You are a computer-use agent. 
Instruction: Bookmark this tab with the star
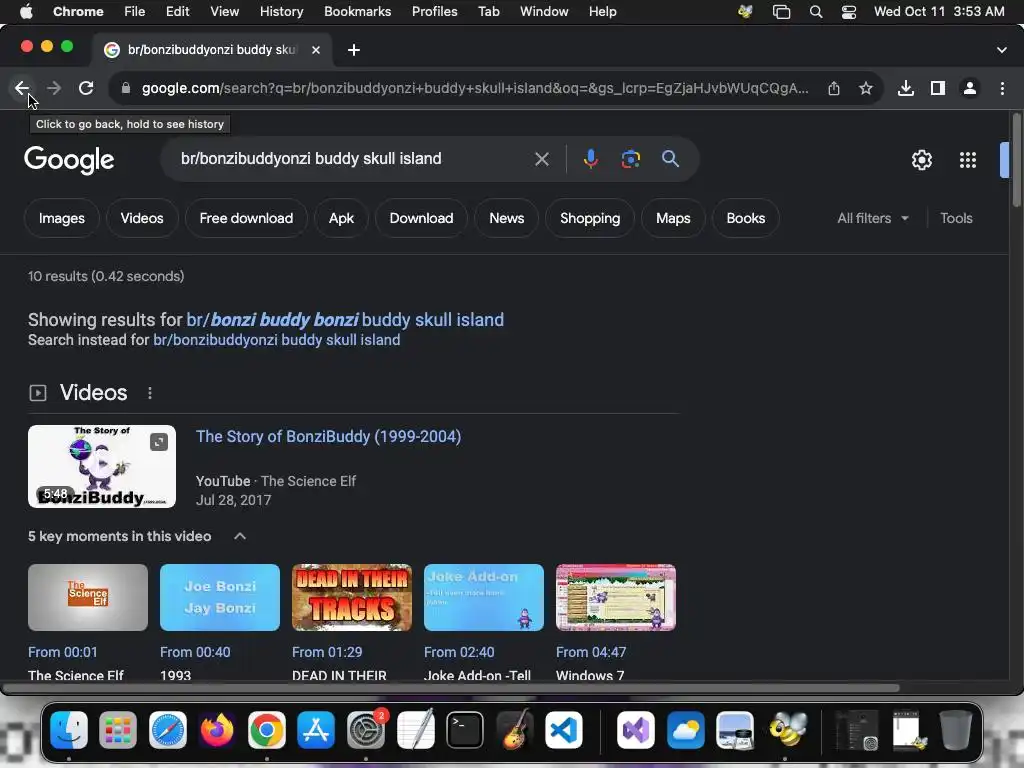866,88
